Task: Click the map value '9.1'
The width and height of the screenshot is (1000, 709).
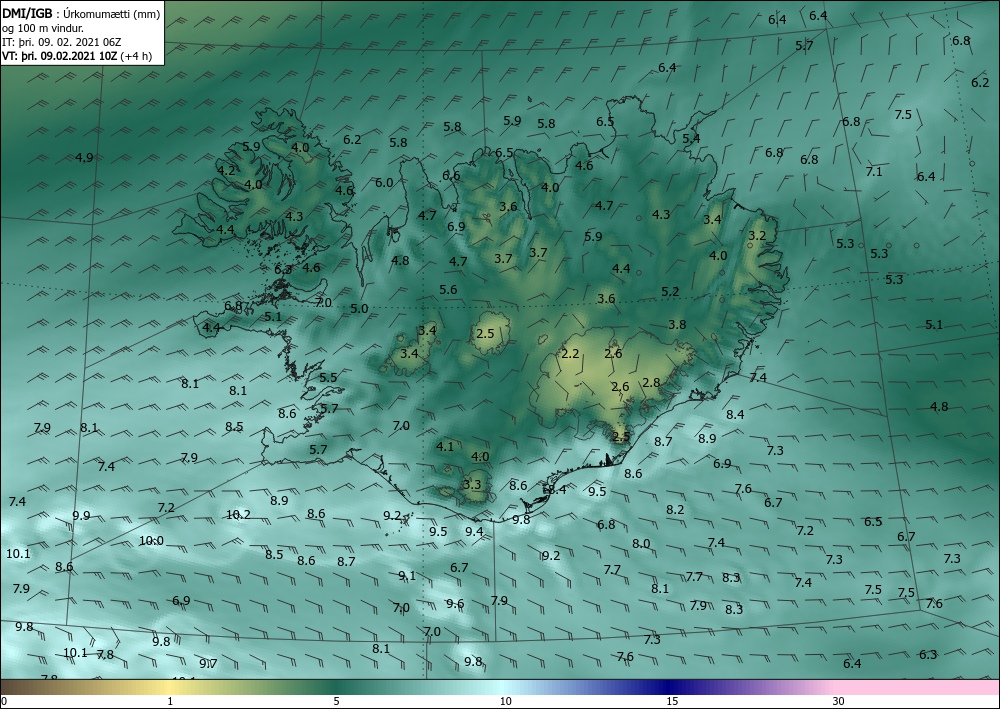Action: pyautogui.click(x=407, y=576)
